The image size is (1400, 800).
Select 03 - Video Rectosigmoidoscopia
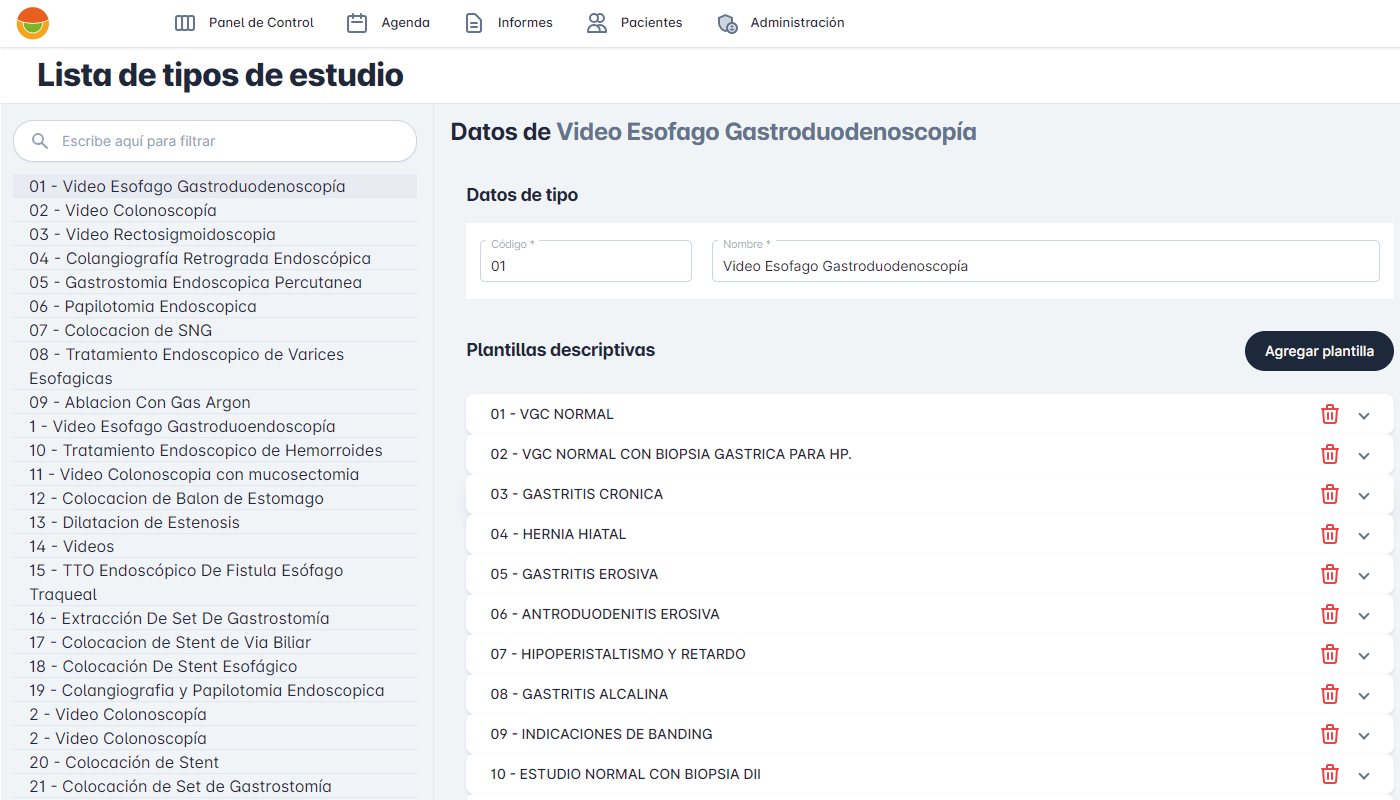click(x=215, y=234)
